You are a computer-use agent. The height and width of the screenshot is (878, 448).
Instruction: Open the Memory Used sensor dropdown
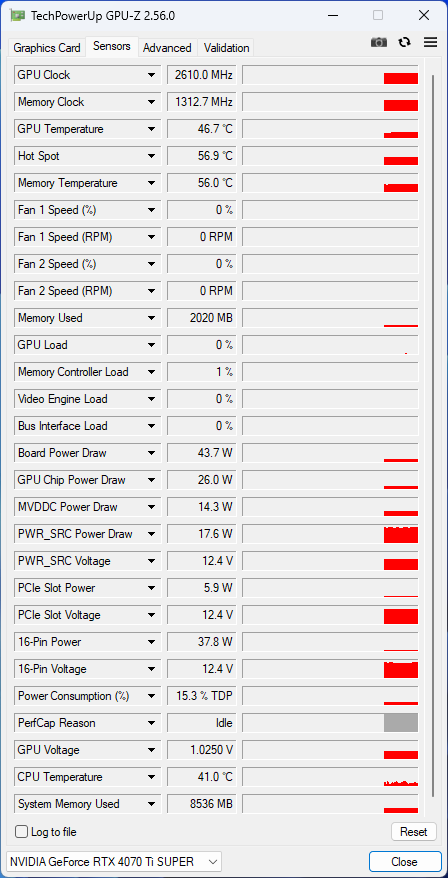click(151, 318)
